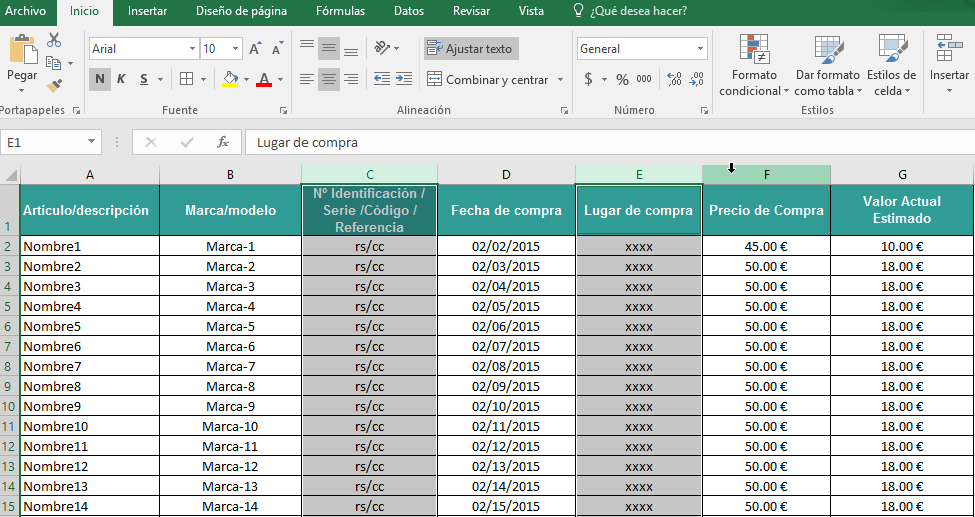Click the borders grid icon
The width and height of the screenshot is (975, 517).
pyautogui.click(x=186, y=79)
